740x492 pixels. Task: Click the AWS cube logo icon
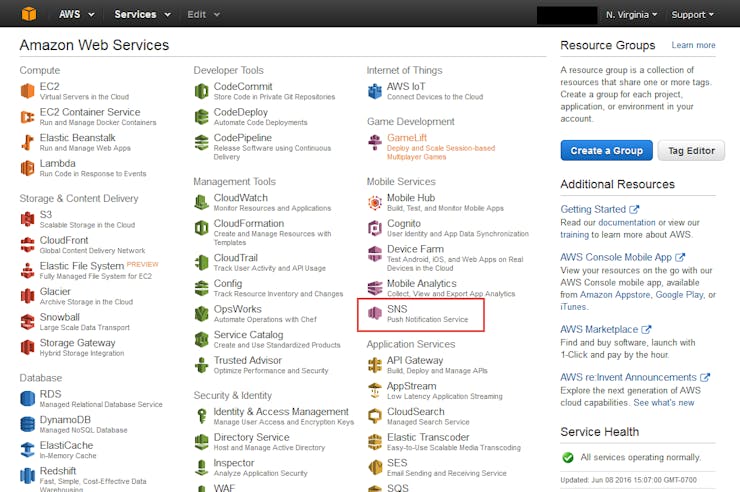[x=29, y=14]
